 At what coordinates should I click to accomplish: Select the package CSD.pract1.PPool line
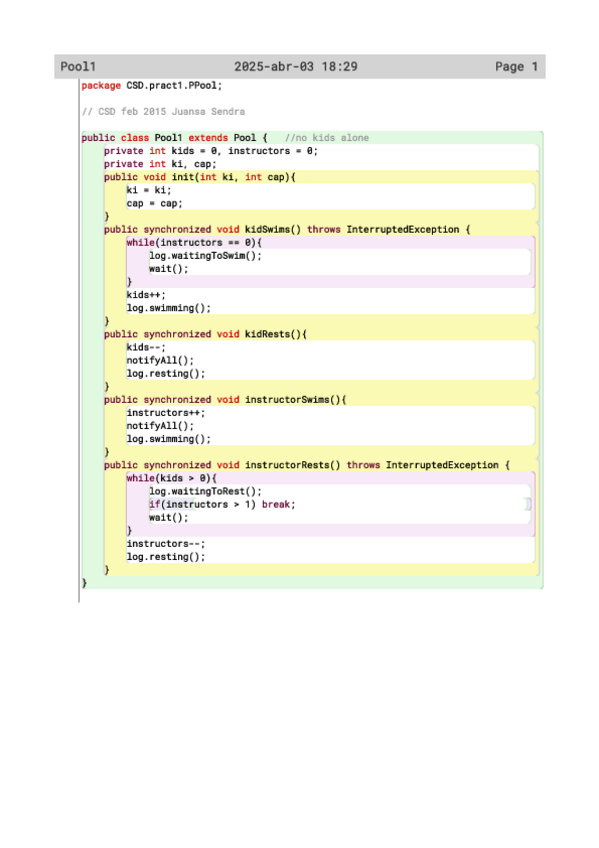[152, 85]
